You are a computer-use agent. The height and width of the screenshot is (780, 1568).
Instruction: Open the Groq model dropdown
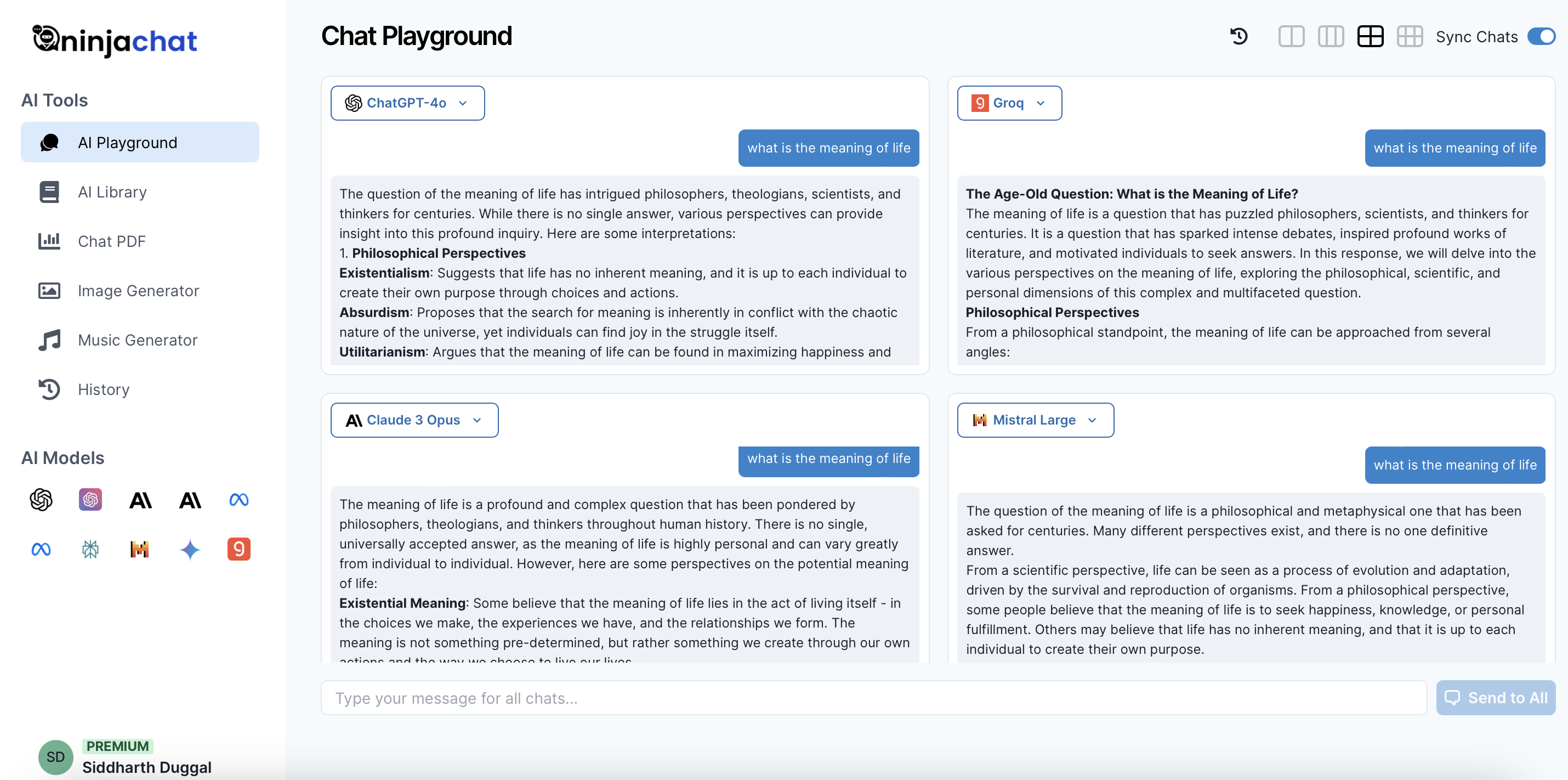coord(1009,103)
